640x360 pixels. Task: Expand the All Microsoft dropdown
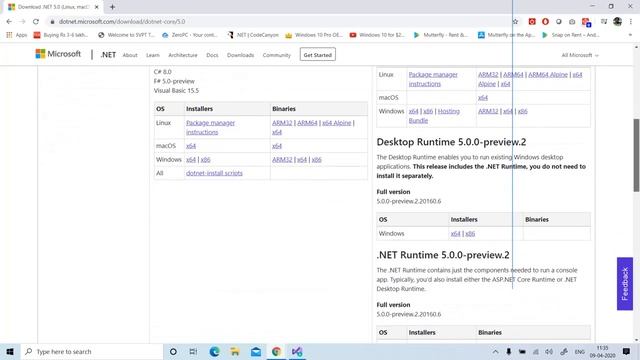pyautogui.click(x=580, y=55)
